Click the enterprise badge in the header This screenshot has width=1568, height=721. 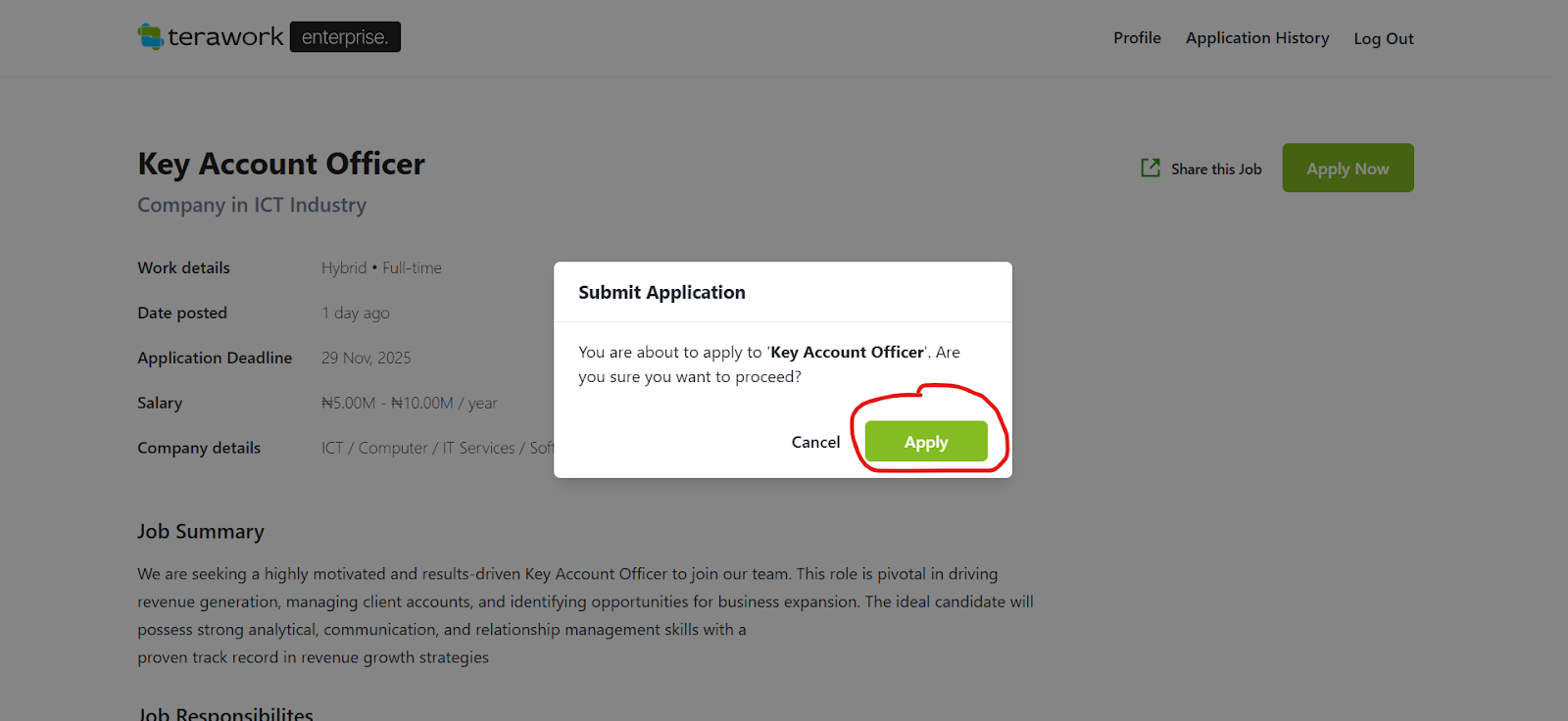(x=345, y=37)
